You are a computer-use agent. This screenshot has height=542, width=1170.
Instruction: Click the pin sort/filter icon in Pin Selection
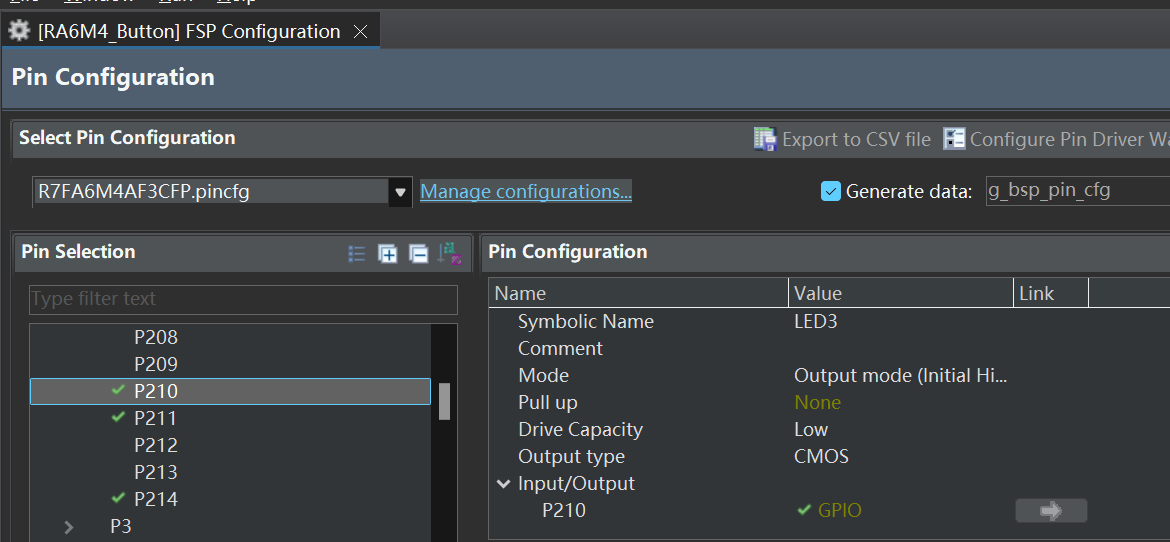(x=450, y=254)
